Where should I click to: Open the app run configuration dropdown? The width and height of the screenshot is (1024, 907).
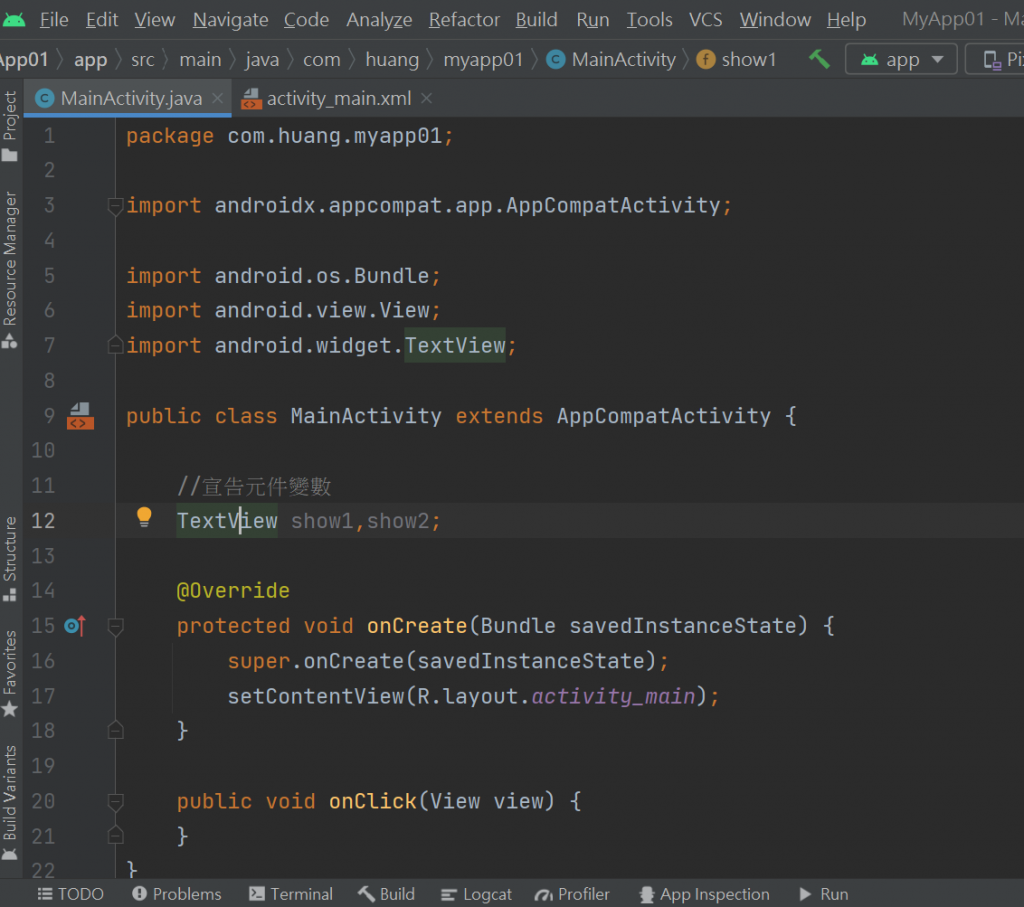coord(901,59)
